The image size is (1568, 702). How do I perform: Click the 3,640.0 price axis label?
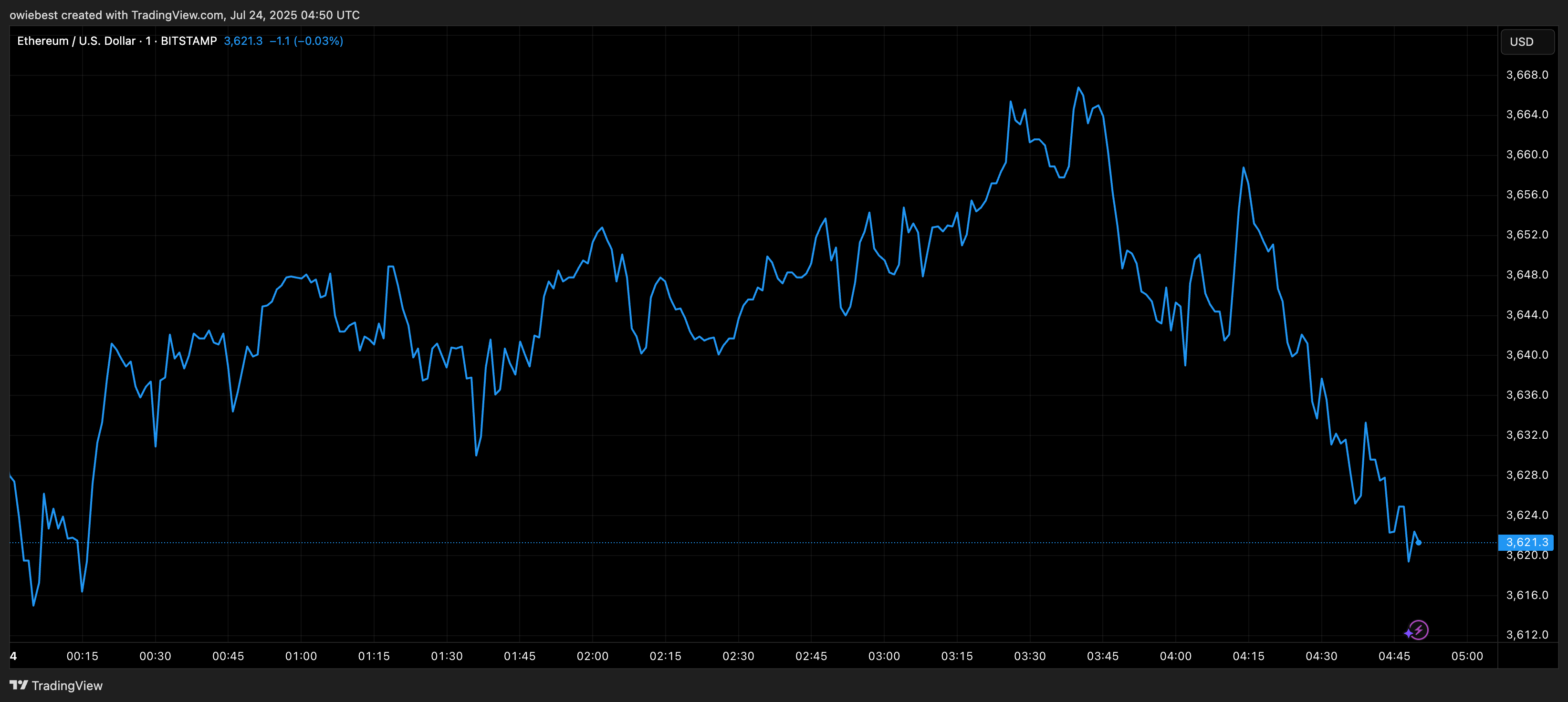coord(1526,355)
